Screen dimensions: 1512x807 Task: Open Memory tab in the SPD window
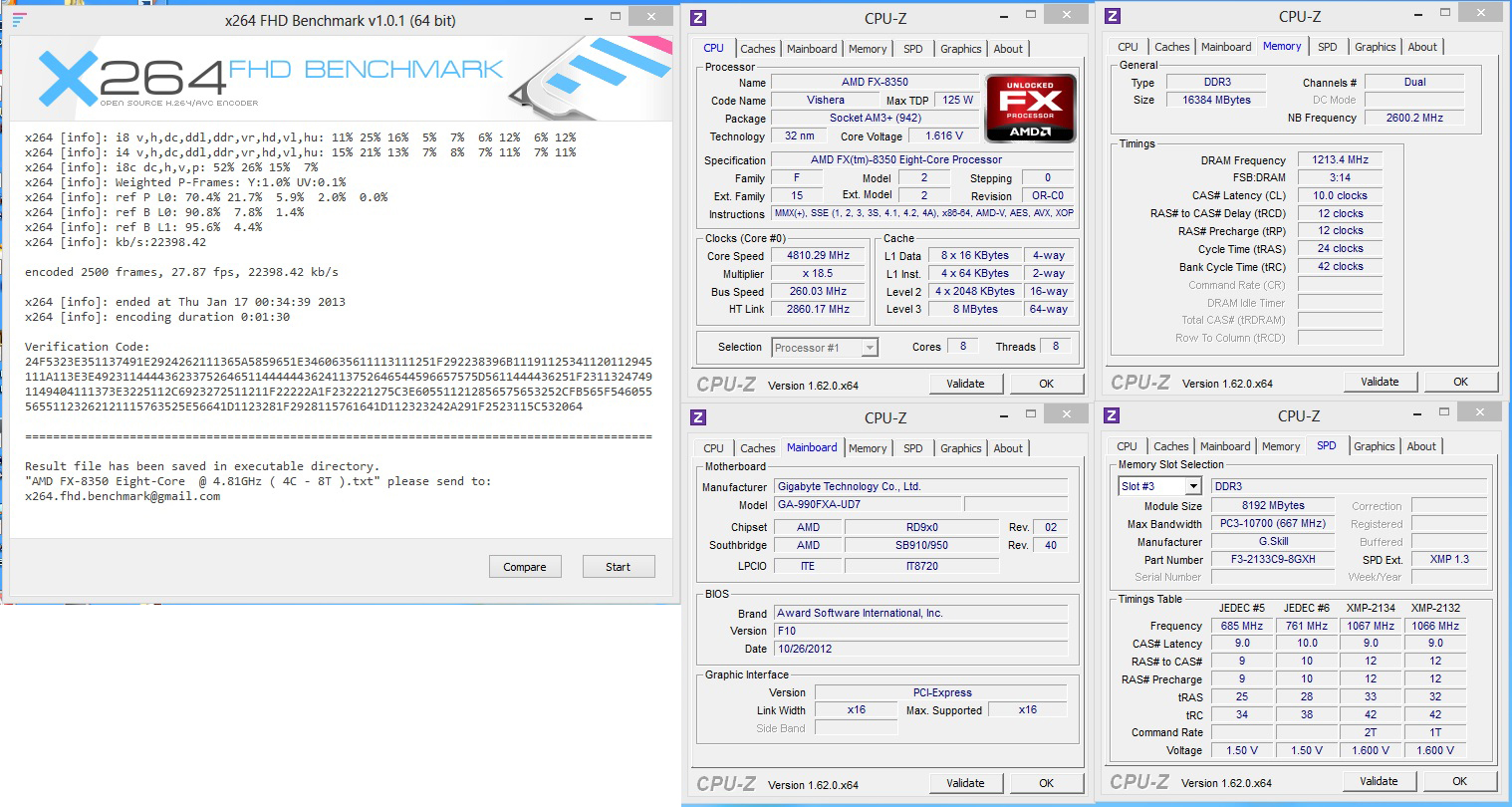click(x=1281, y=446)
